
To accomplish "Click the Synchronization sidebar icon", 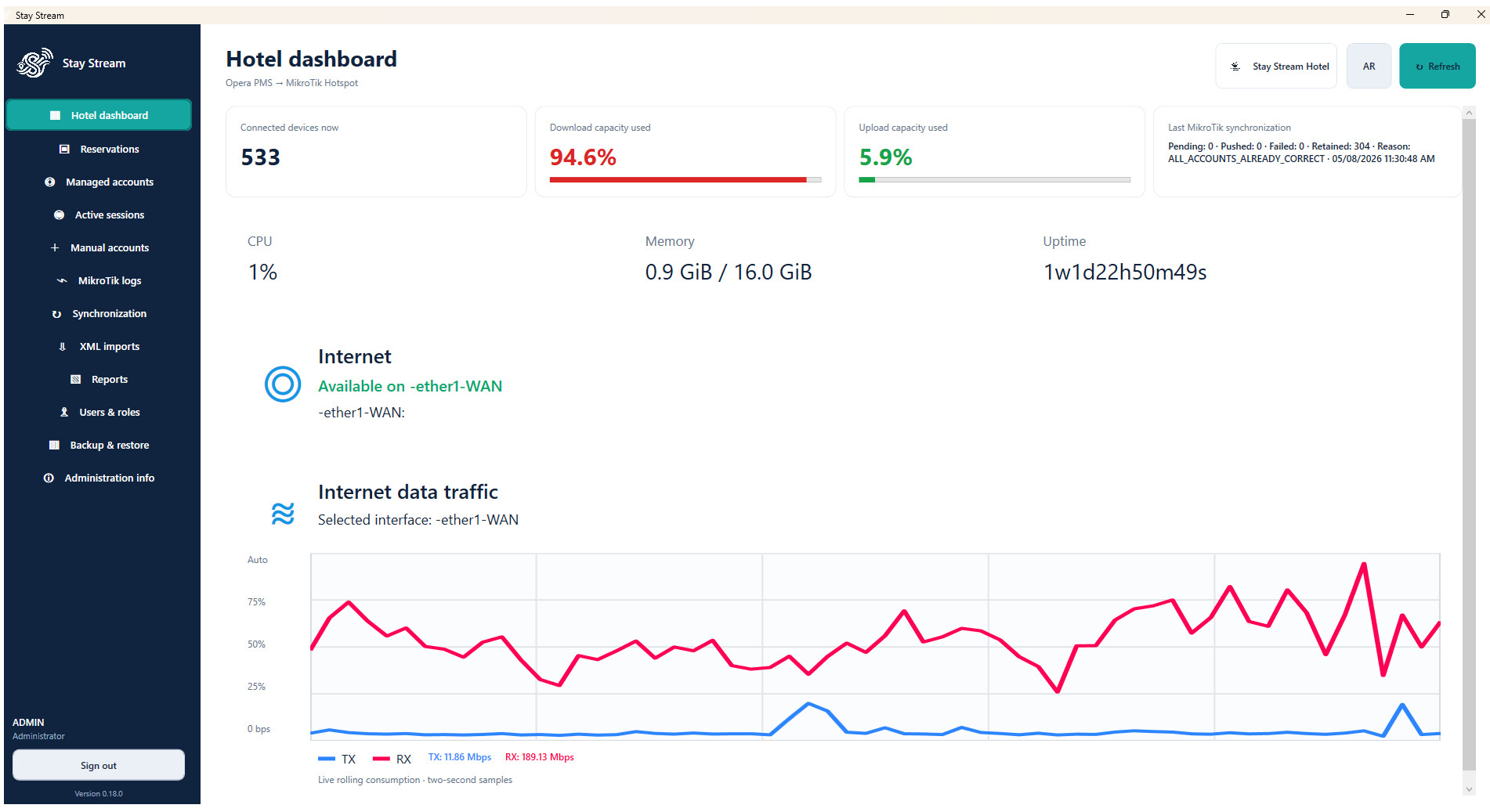I will click(56, 314).
